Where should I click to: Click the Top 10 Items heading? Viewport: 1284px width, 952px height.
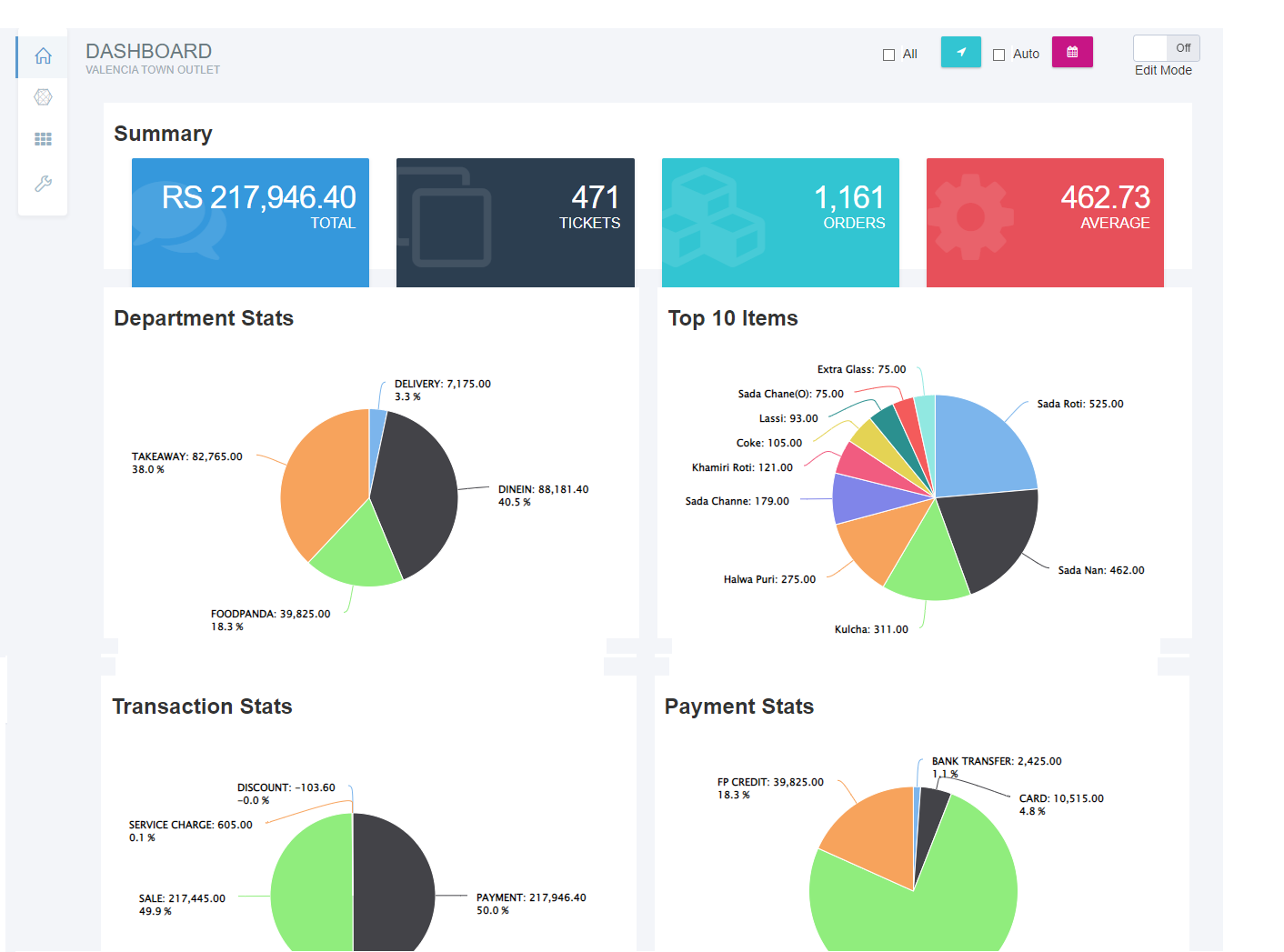tap(733, 318)
